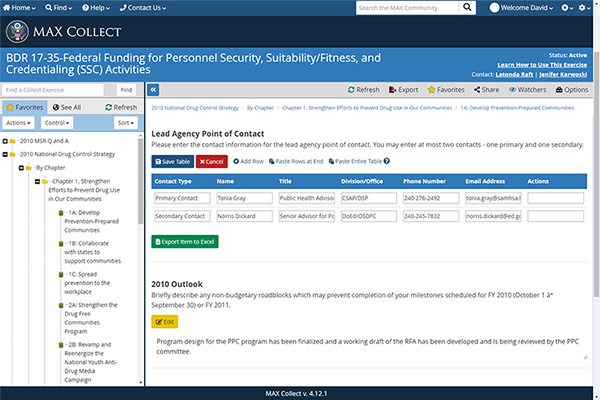The height and width of the screenshot is (400, 600).
Task: Click the Export icon in toolbar
Action: coord(392,89)
